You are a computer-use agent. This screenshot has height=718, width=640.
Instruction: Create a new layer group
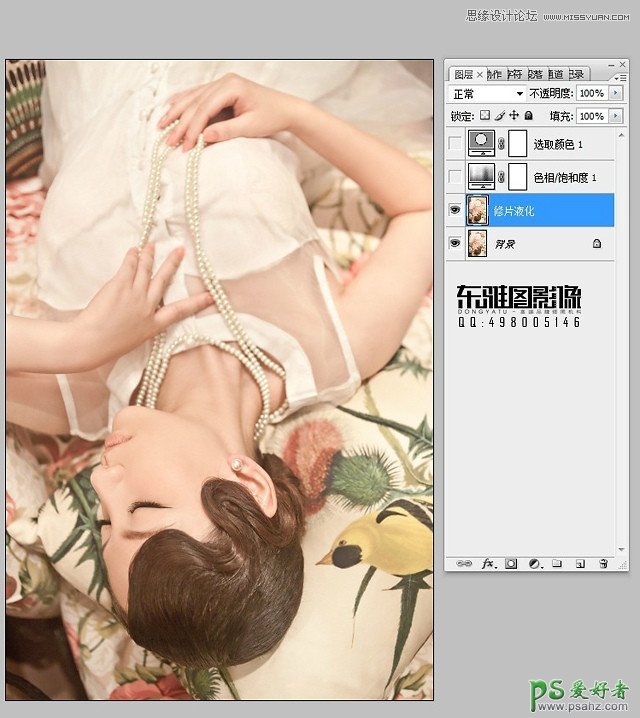pyautogui.click(x=557, y=564)
